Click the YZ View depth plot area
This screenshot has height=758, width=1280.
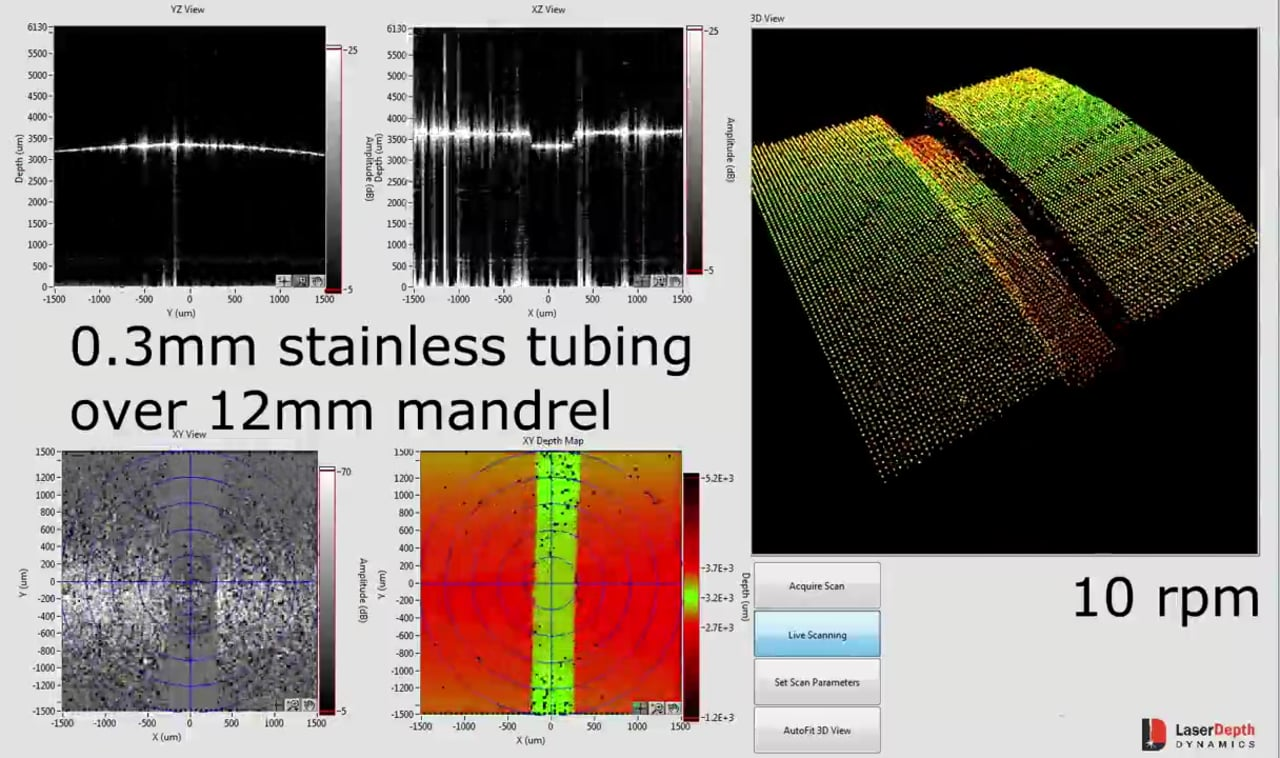pos(189,156)
